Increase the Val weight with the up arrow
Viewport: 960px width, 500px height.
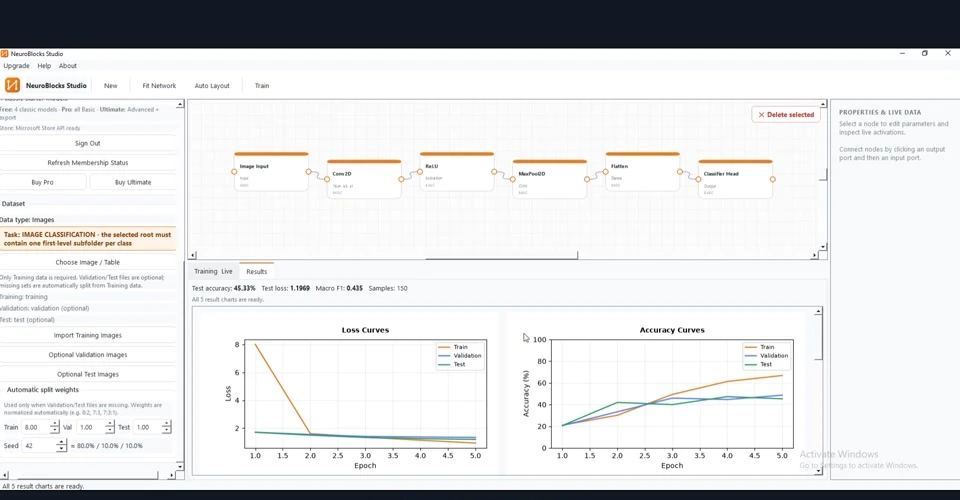click(x=110, y=424)
